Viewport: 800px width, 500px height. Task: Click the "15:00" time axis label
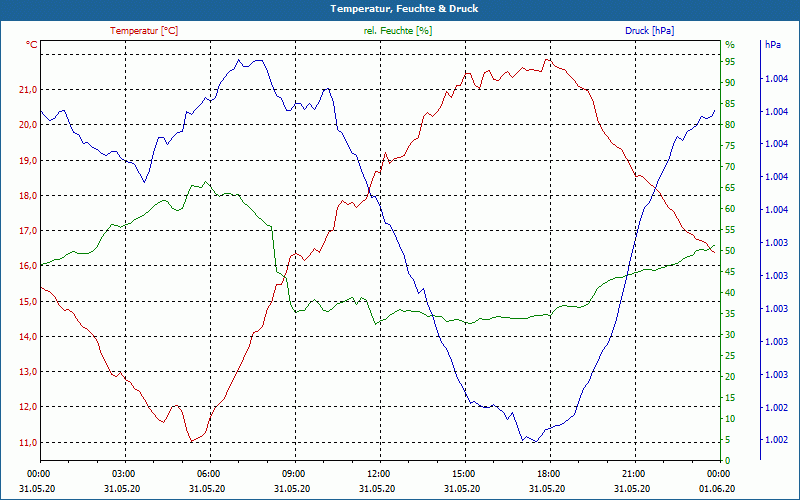[x=463, y=473]
